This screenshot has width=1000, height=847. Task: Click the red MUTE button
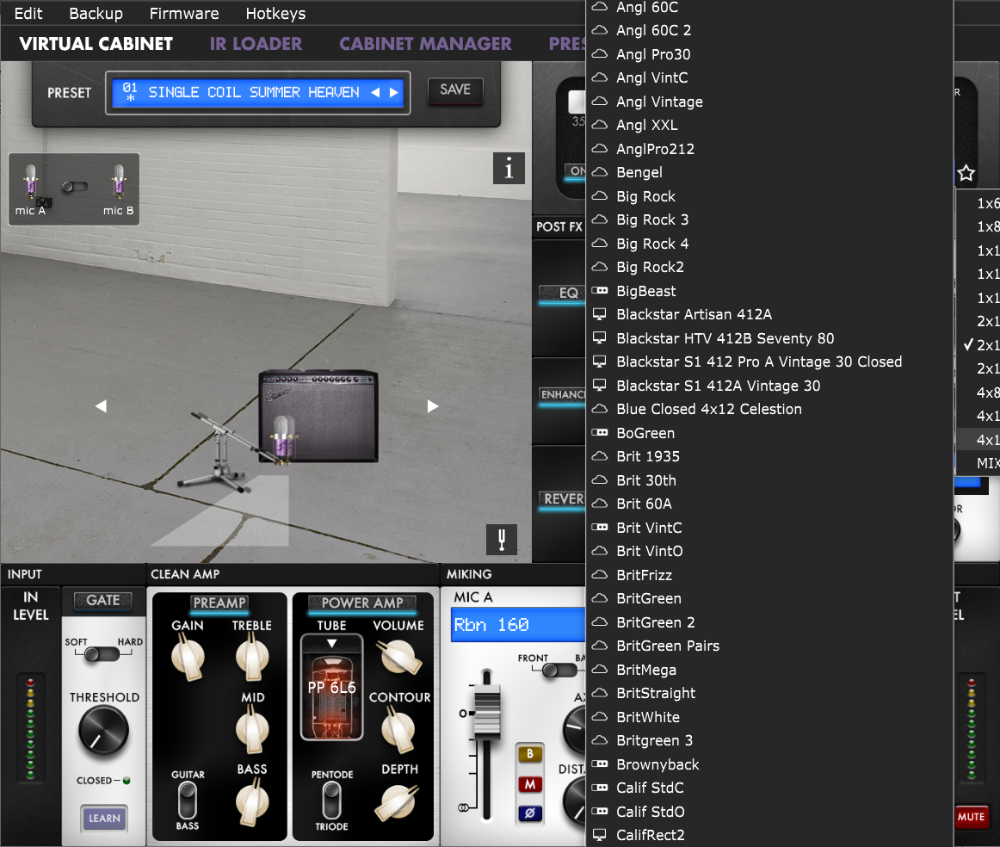coord(971,816)
